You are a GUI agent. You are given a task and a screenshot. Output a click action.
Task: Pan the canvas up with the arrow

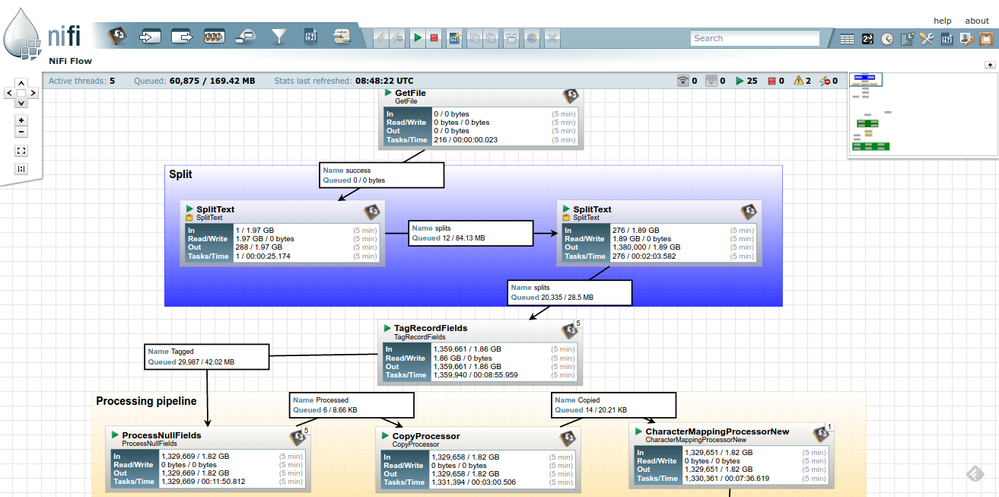[x=22, y=84]
